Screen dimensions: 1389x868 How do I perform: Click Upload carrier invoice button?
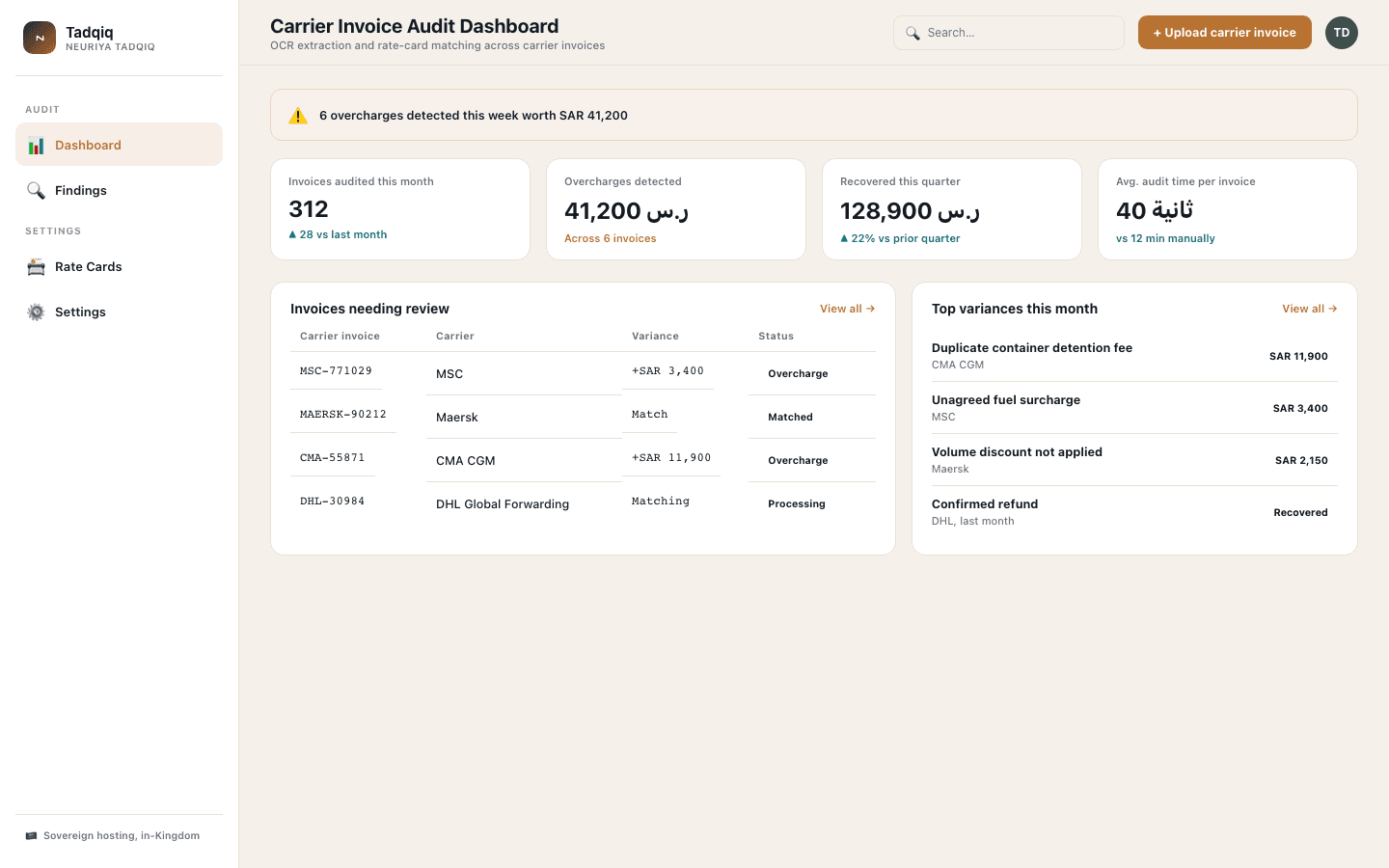tap(1224, 32)
